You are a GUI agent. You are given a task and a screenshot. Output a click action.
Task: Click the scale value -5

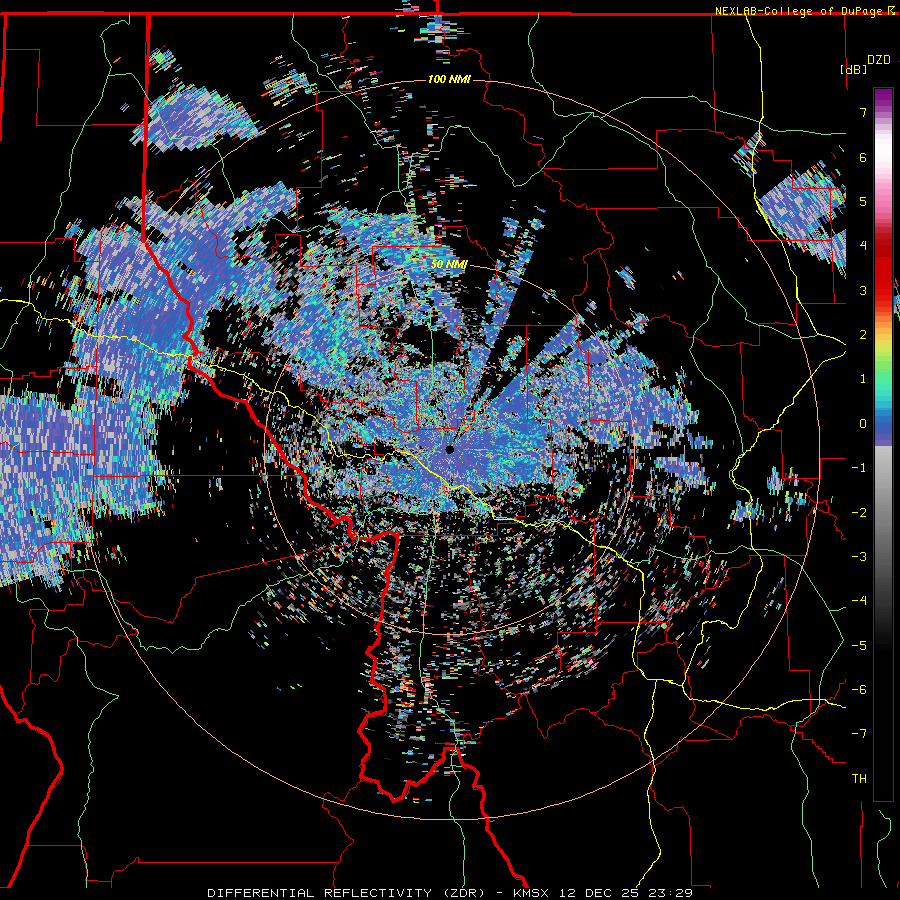pyautogui.click(x=859, y=646)
